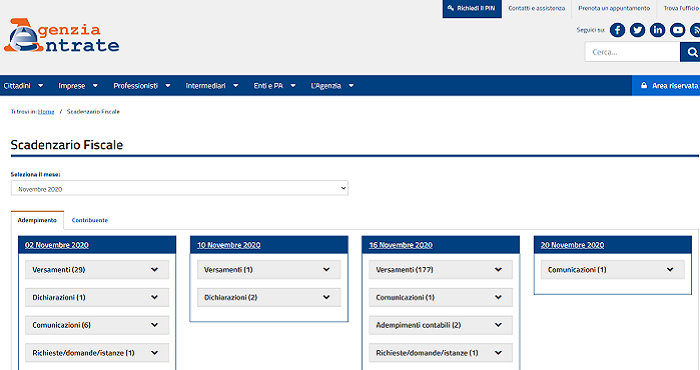700x370 pixels.
Task: Open the Professionisti menu
Action: (142, 86)
